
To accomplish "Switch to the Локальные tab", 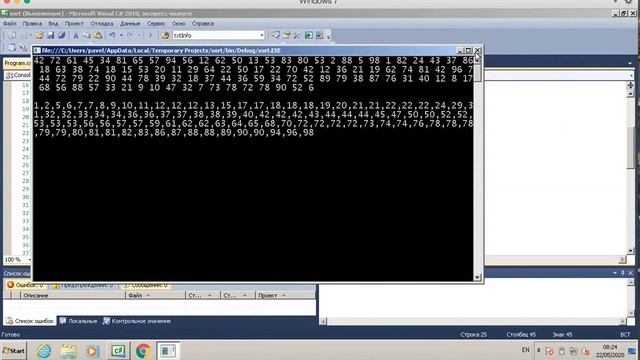I will click(x=78, y=321).
